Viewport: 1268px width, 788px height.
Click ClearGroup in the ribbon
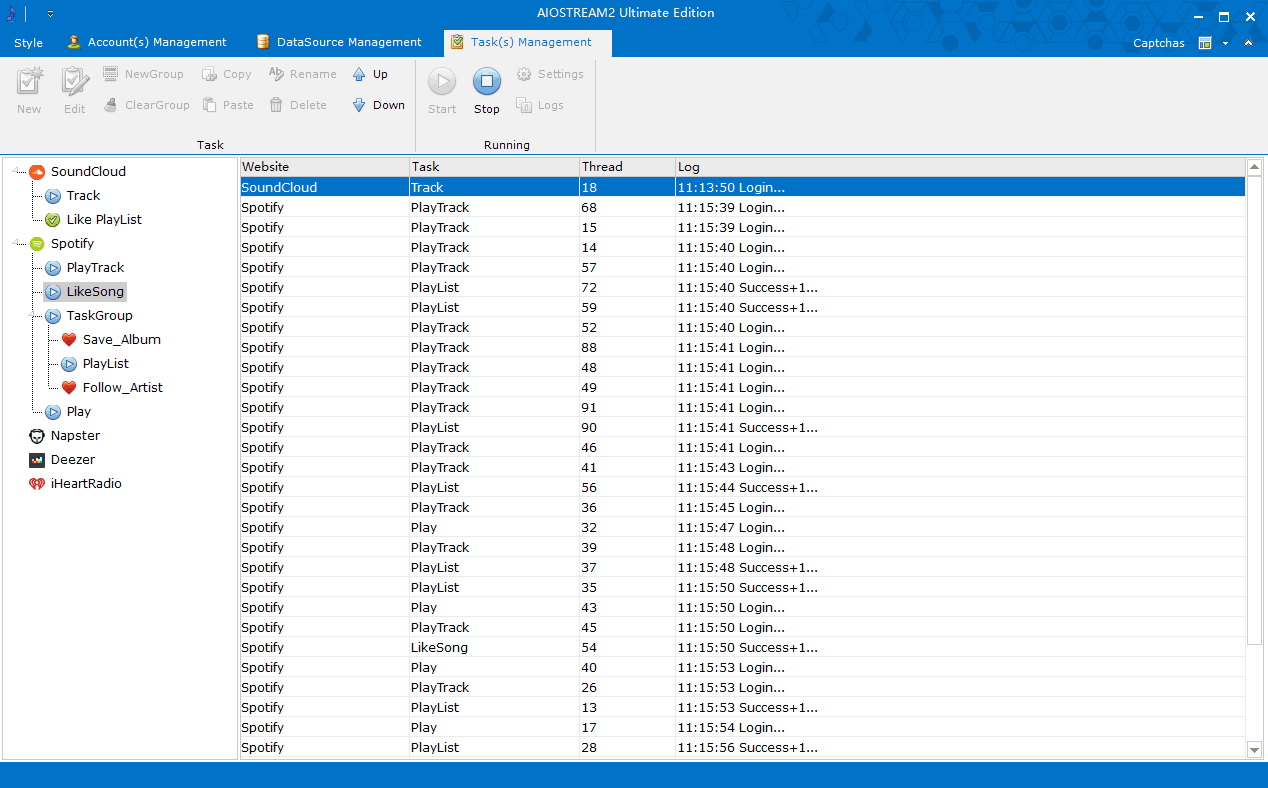click(x=146, y=105)
